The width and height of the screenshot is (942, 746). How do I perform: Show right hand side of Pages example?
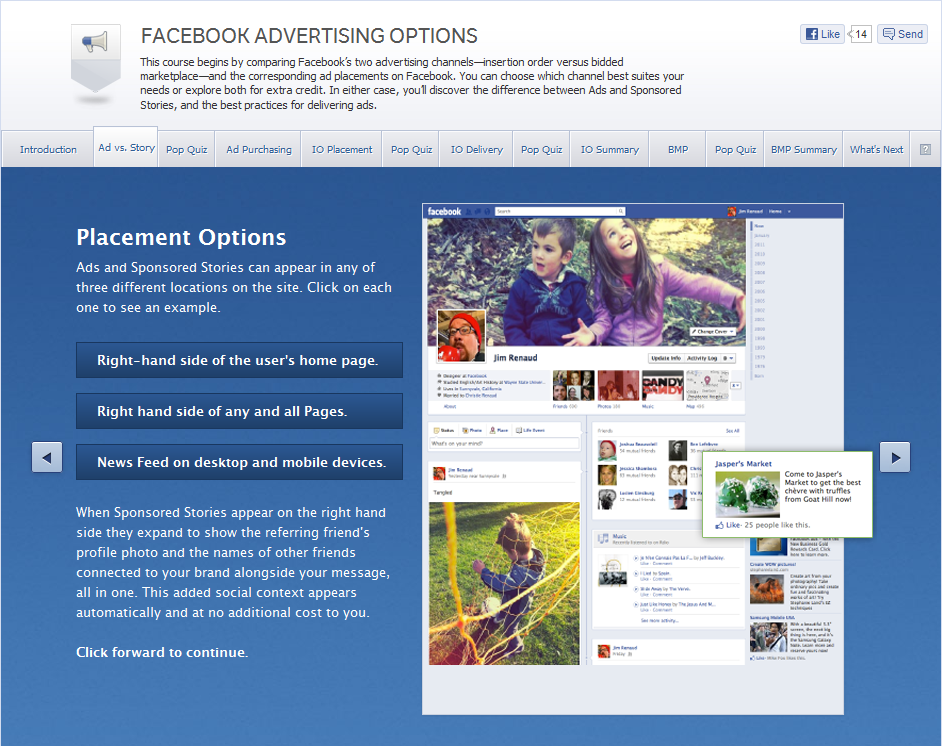pyautogui.click(x=239, y=411)
